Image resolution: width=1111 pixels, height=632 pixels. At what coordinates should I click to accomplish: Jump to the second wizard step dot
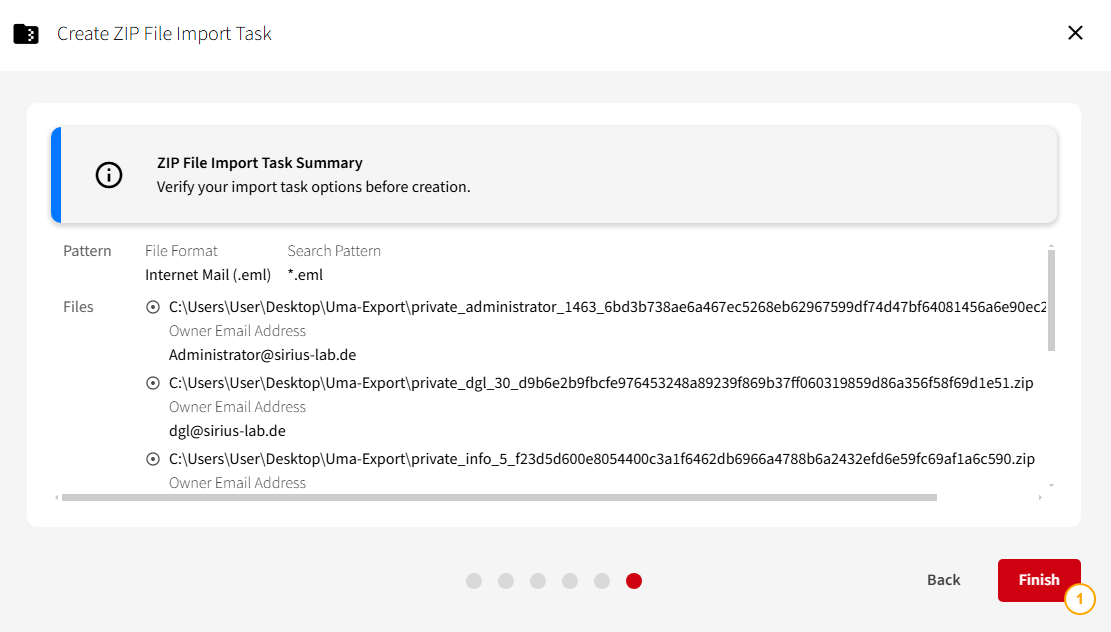click(506, 581)
